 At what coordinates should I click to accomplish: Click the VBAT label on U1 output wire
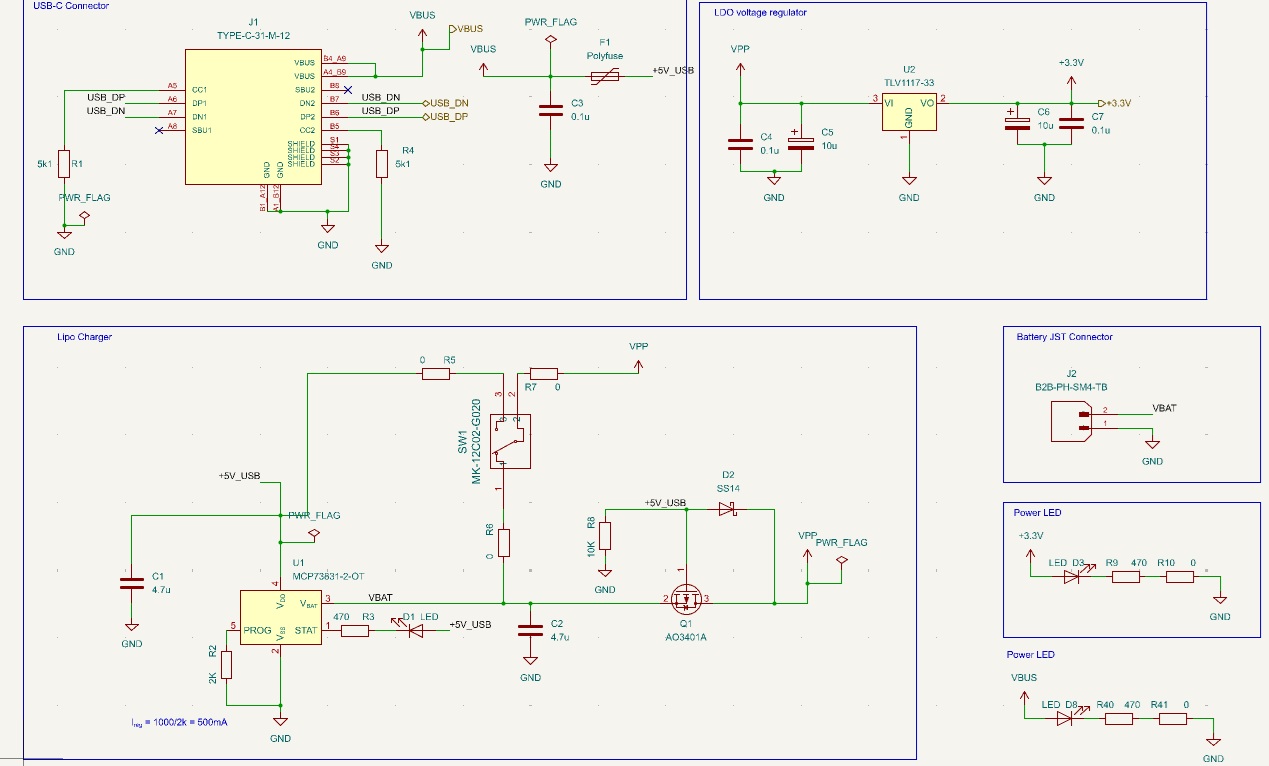pos(380,597)
